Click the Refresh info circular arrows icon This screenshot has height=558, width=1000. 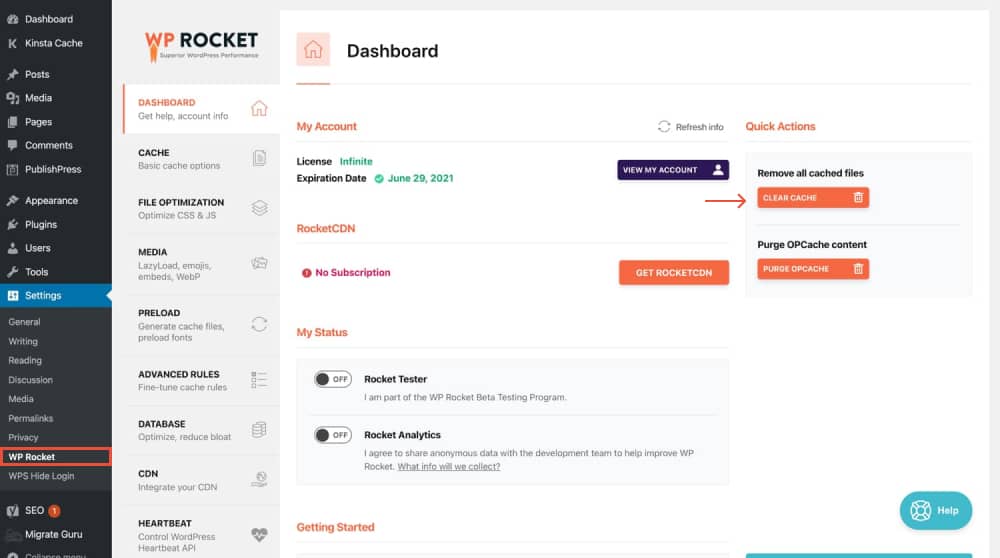664,126
